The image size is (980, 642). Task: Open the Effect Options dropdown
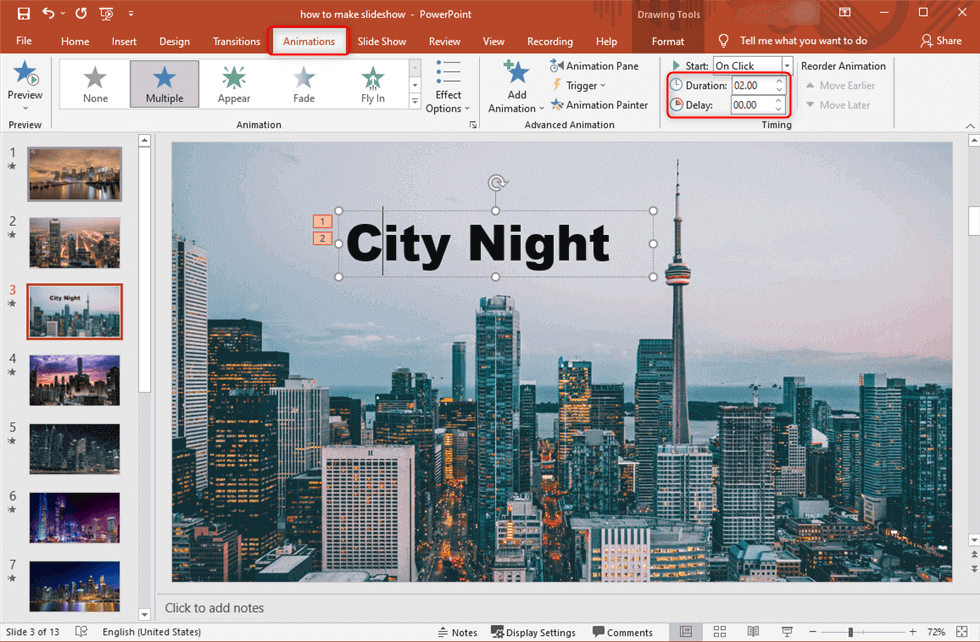point(448,88)
